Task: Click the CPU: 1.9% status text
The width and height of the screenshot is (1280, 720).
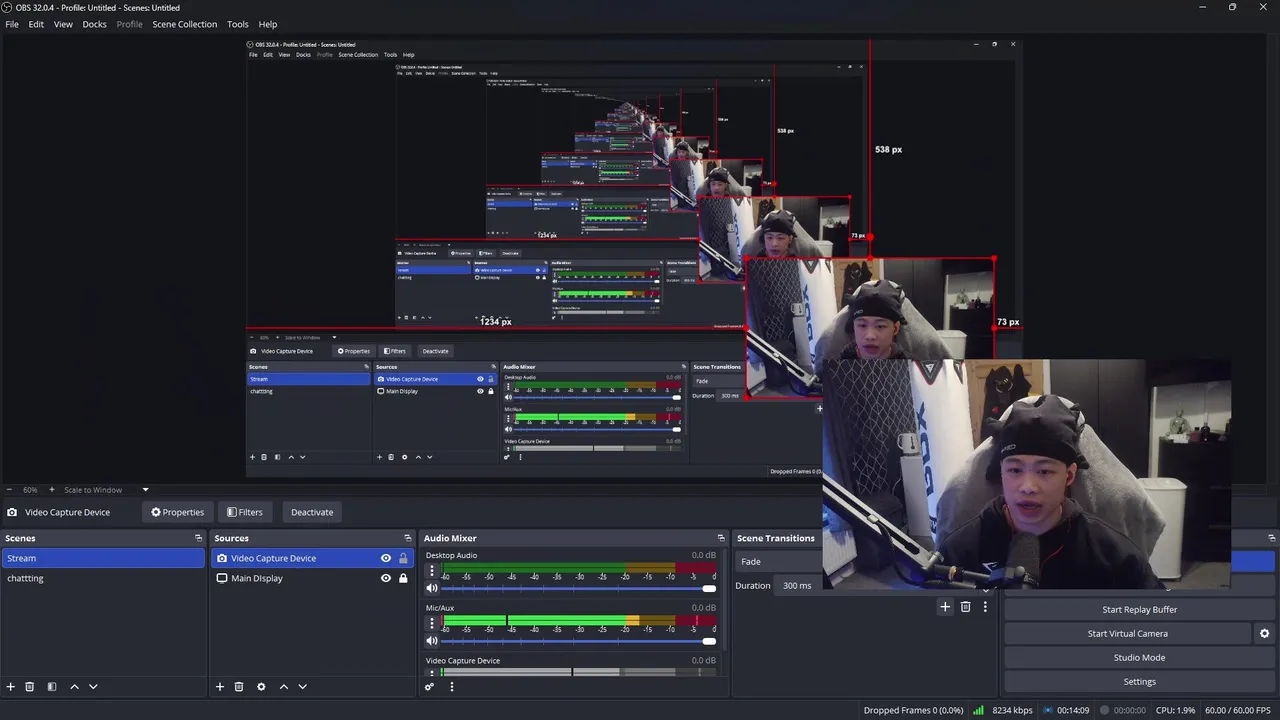Action: pos(1176,710)
